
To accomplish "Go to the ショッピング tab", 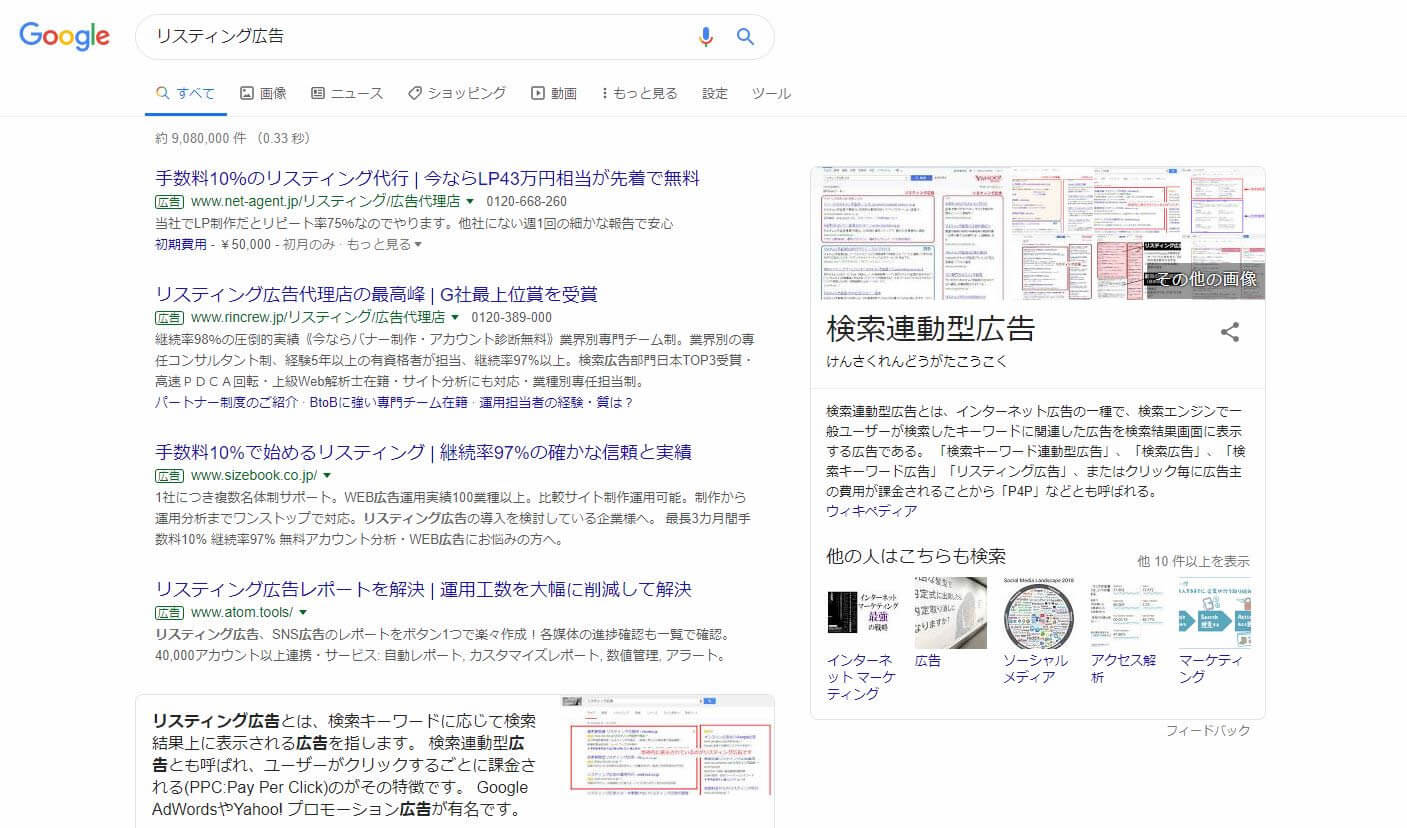I will (456, 93).
